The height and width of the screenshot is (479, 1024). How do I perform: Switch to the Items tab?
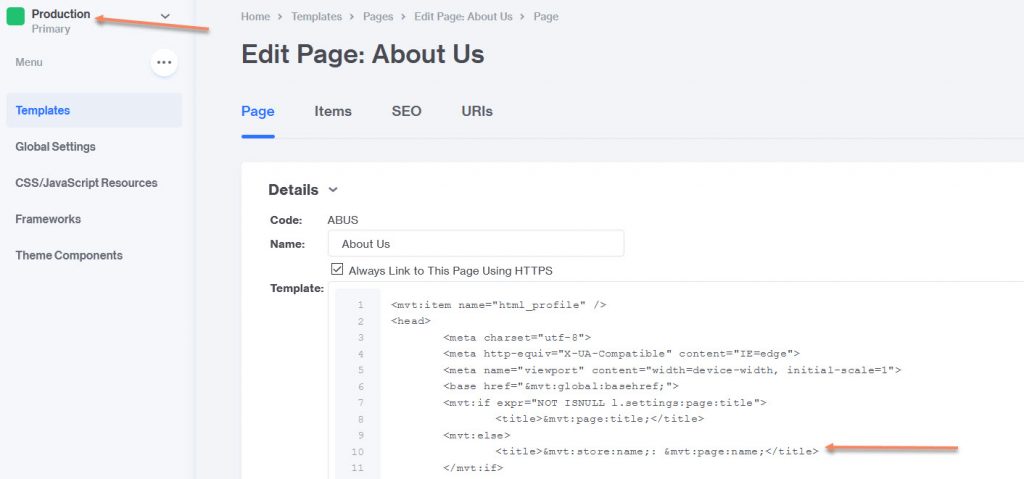pos(333,111)
